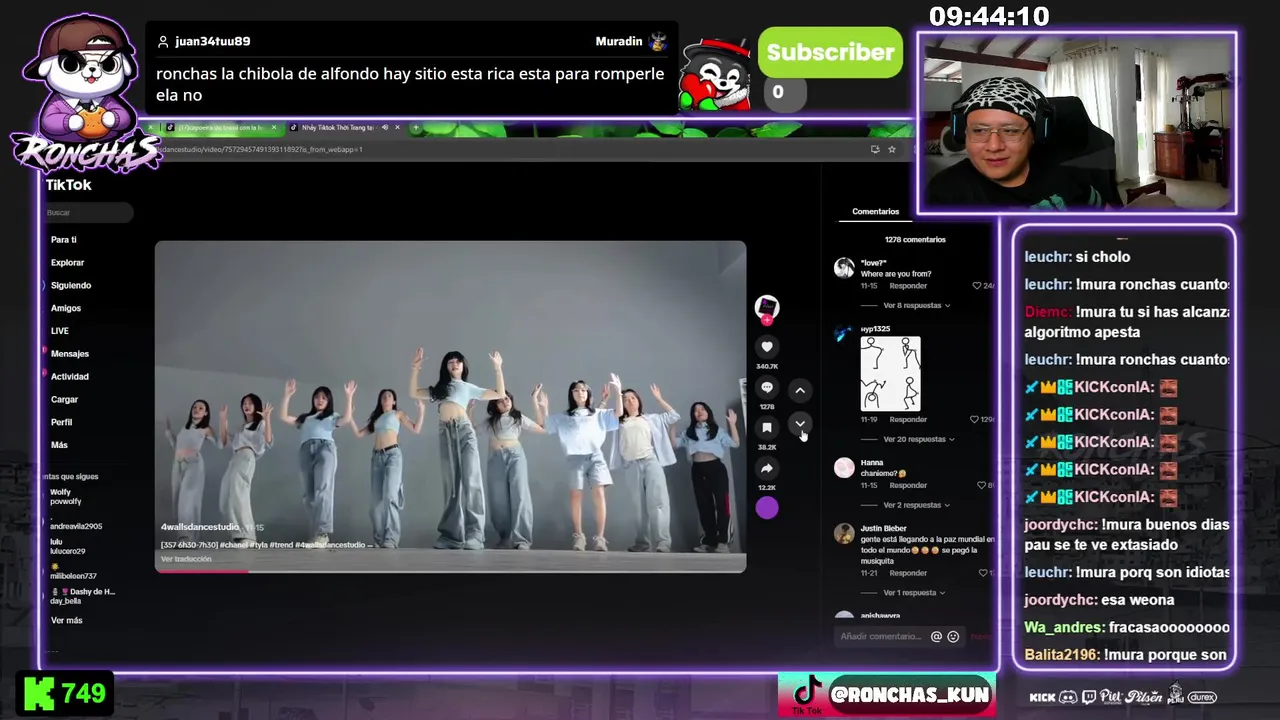Open "Cargar" upload page
Viewport: 1280px width, 720px height.
point(65,400)
